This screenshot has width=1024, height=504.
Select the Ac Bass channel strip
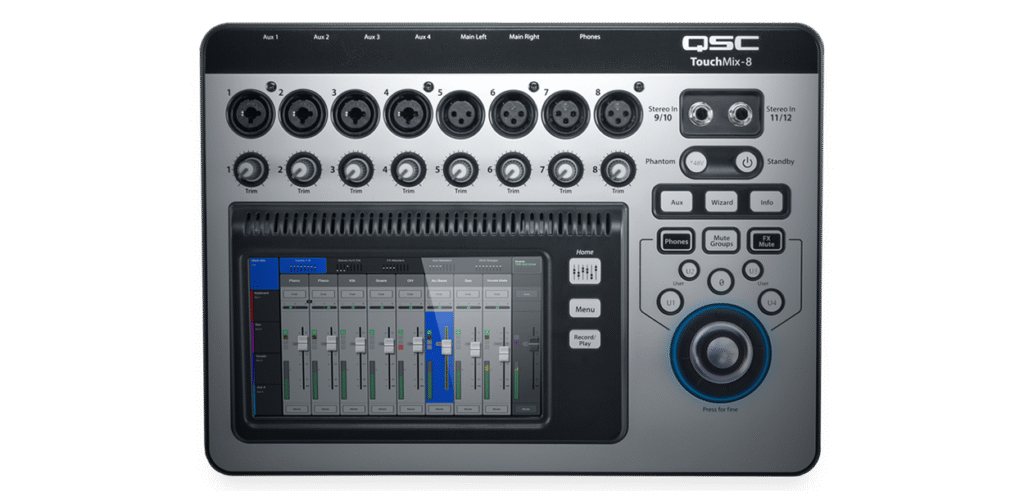(x=439, y=283)
